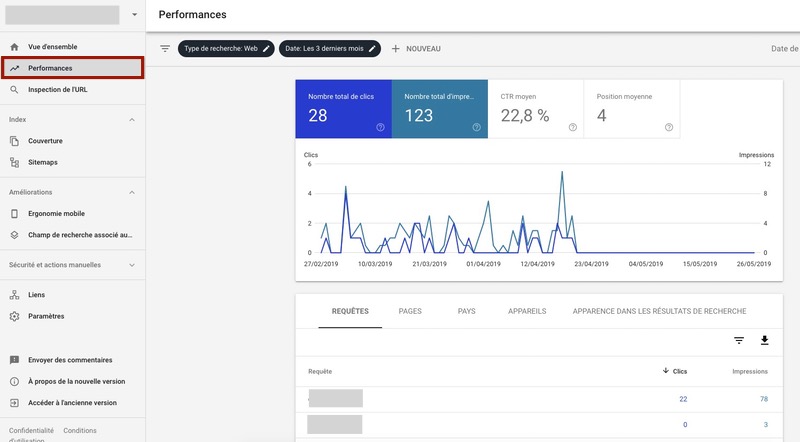Click the clicks value 0 in second row
The image size is (800, 442).
685,425
